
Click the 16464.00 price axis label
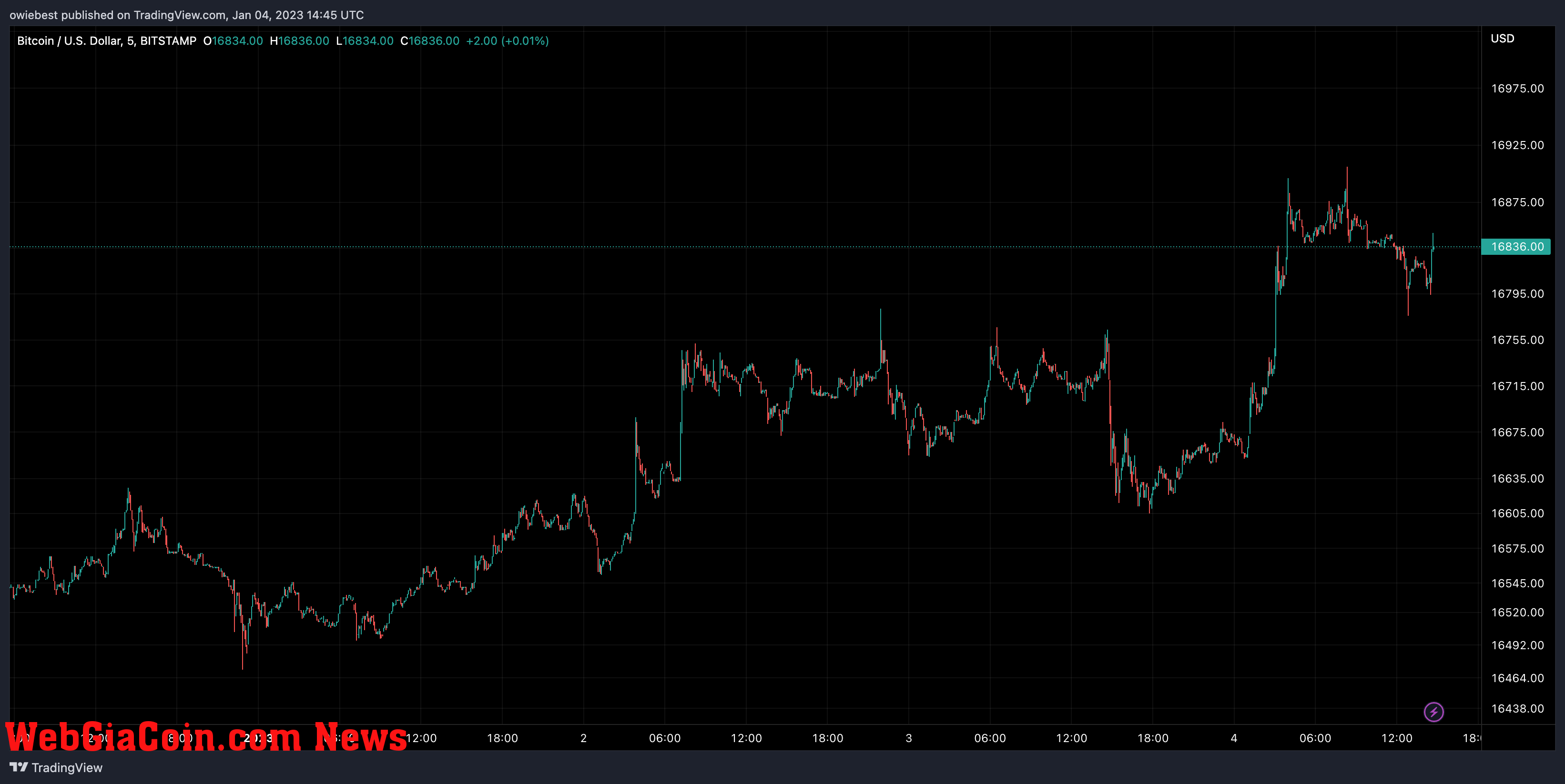[1517, 678]
